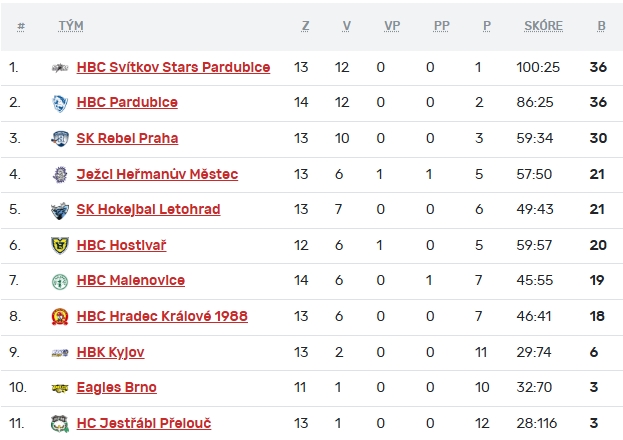Click the HBC Hostivař team logo
Image resolution: width=623 pixels, height=440 pixels.
60,246
